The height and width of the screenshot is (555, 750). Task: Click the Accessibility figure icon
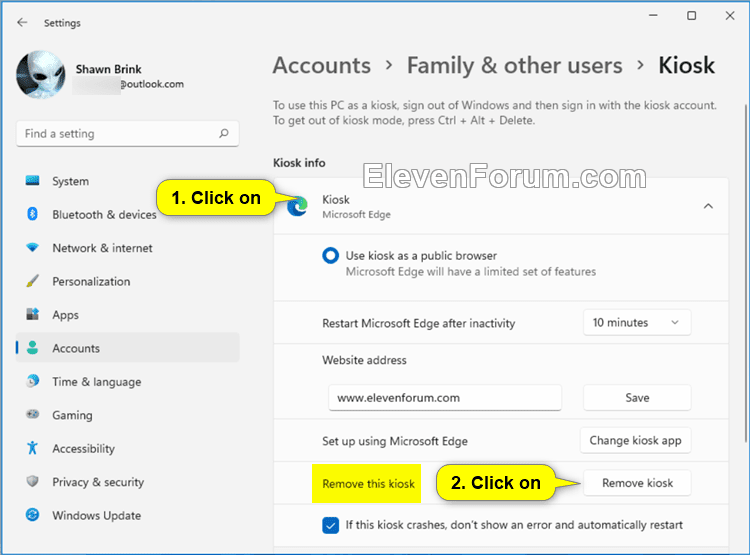coord(33,448)
